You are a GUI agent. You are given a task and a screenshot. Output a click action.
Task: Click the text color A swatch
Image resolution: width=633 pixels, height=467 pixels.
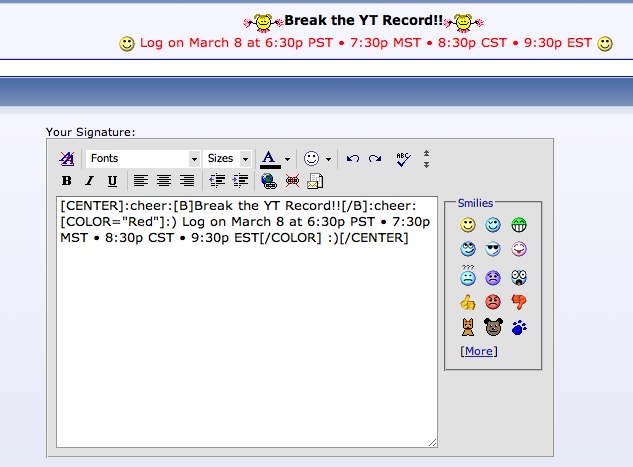[269, 159]
